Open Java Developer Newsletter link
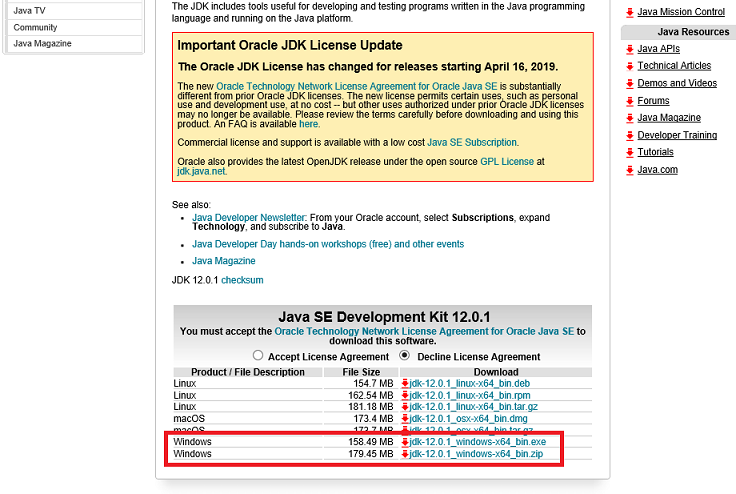Image resolution: width=736 pixels, height=494 pixels. click(x=249, y=217)
